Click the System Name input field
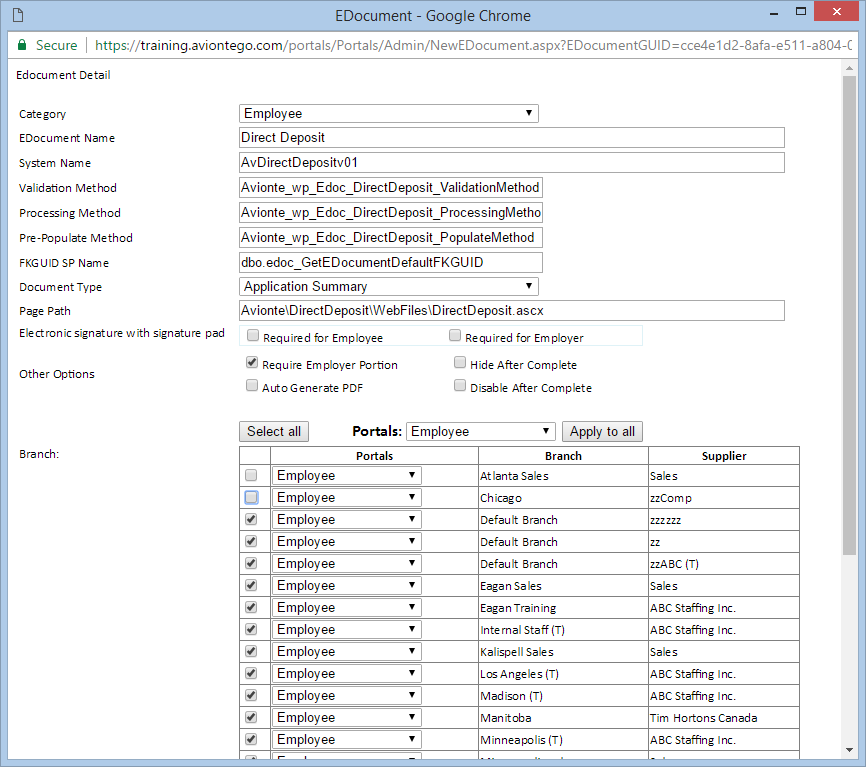This screenshot has height=767, width=866. pyautogui.click(x=511, y=162)
